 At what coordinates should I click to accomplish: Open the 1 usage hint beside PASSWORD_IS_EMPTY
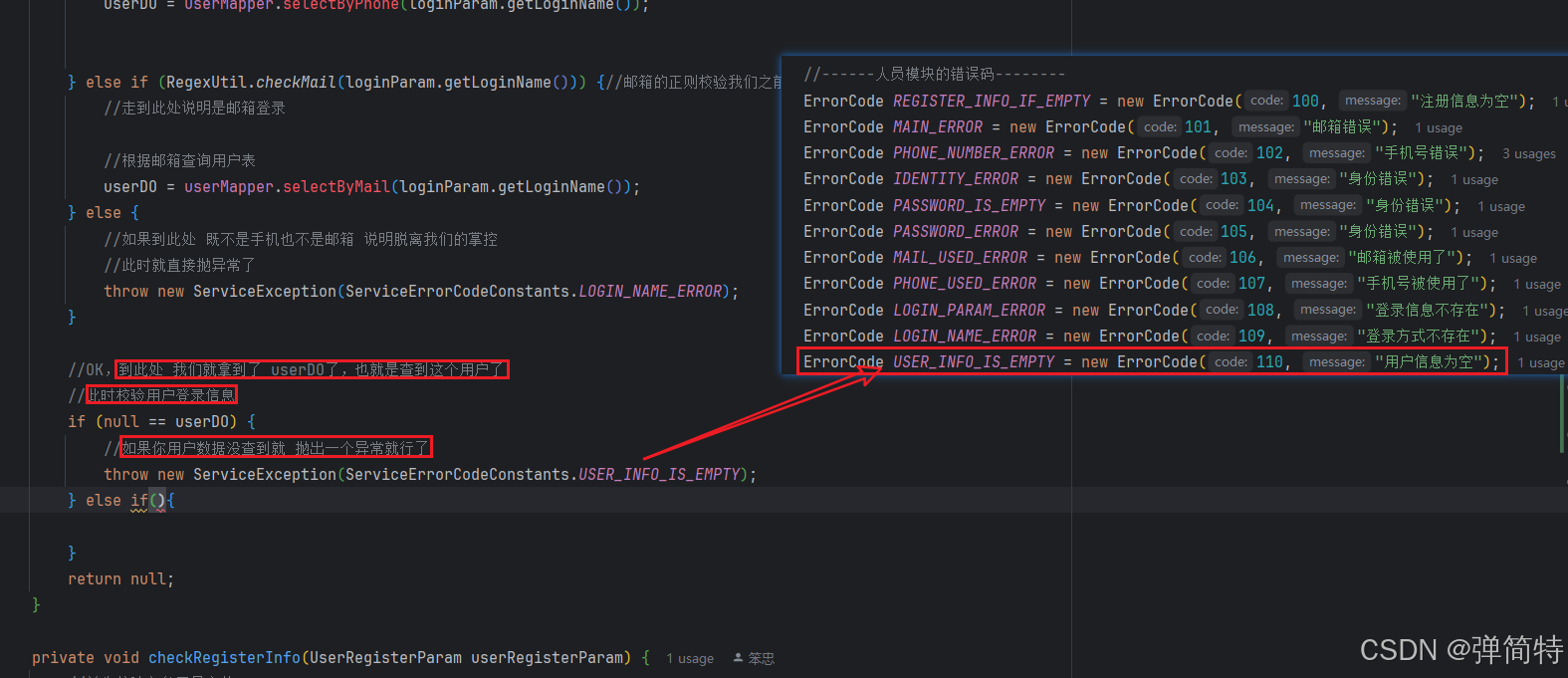[1501, 206]
